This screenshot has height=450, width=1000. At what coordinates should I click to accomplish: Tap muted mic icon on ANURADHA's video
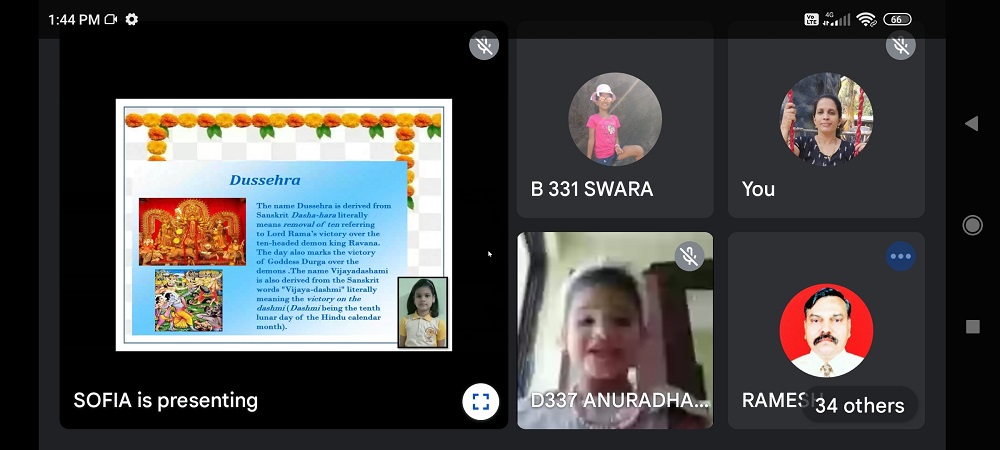[x=689, y=256]
